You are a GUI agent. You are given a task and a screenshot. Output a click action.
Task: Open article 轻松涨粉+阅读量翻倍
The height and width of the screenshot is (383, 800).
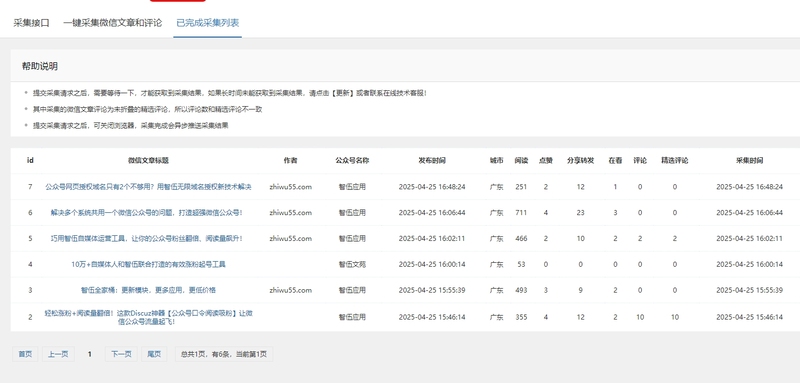[148, 317]
